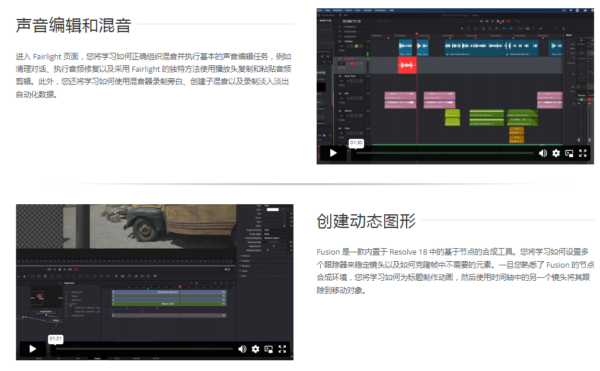Enable picture-in-picture on Fusion video
The height and width of the screenshot is (371, 600).
(269, 349)
